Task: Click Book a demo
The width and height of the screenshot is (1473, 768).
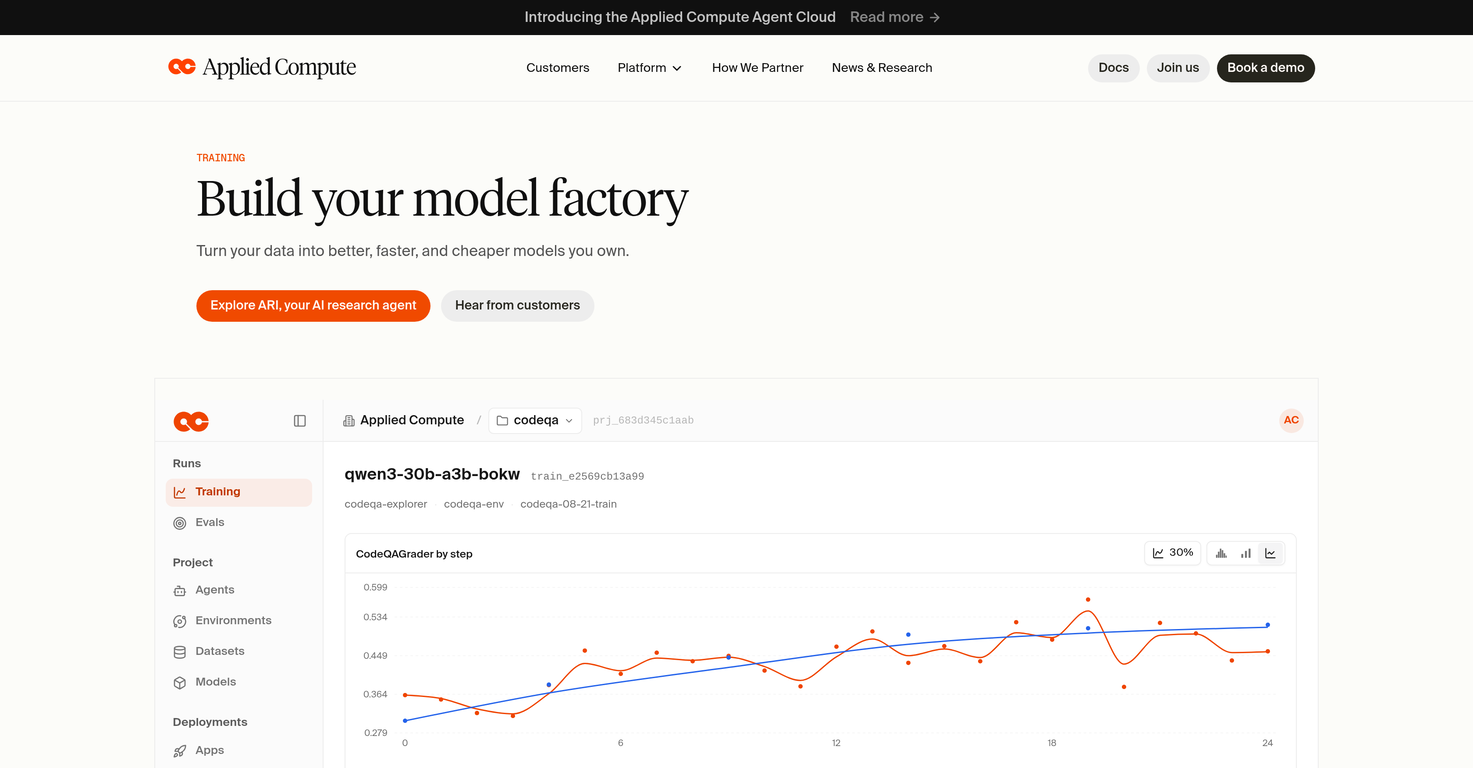Action: point(1266,68)
